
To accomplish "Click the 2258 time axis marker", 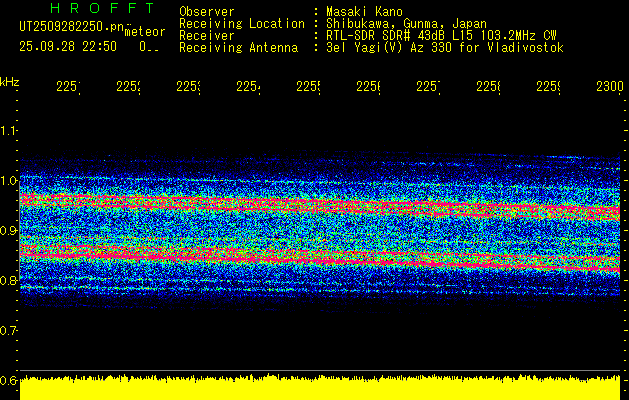I will click(488, 87).
